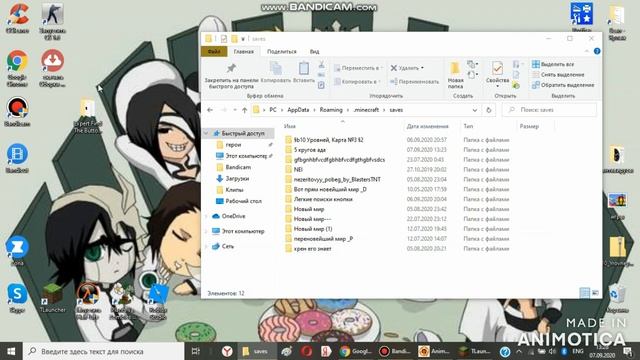Open the address bar history dropdown
This screenshot has height=360, width=640.
tap(474, 110)
